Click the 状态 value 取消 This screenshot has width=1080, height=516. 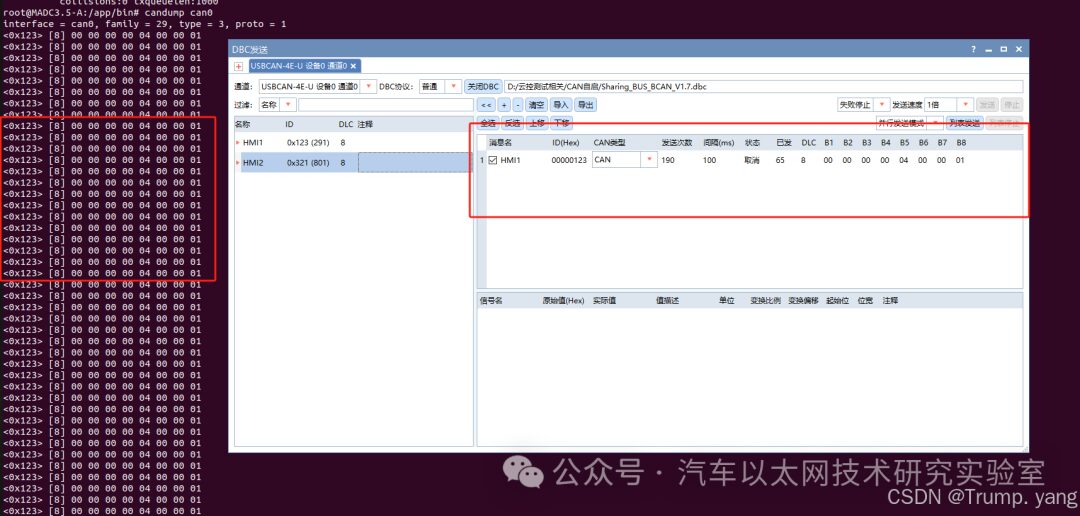(751, 160)
